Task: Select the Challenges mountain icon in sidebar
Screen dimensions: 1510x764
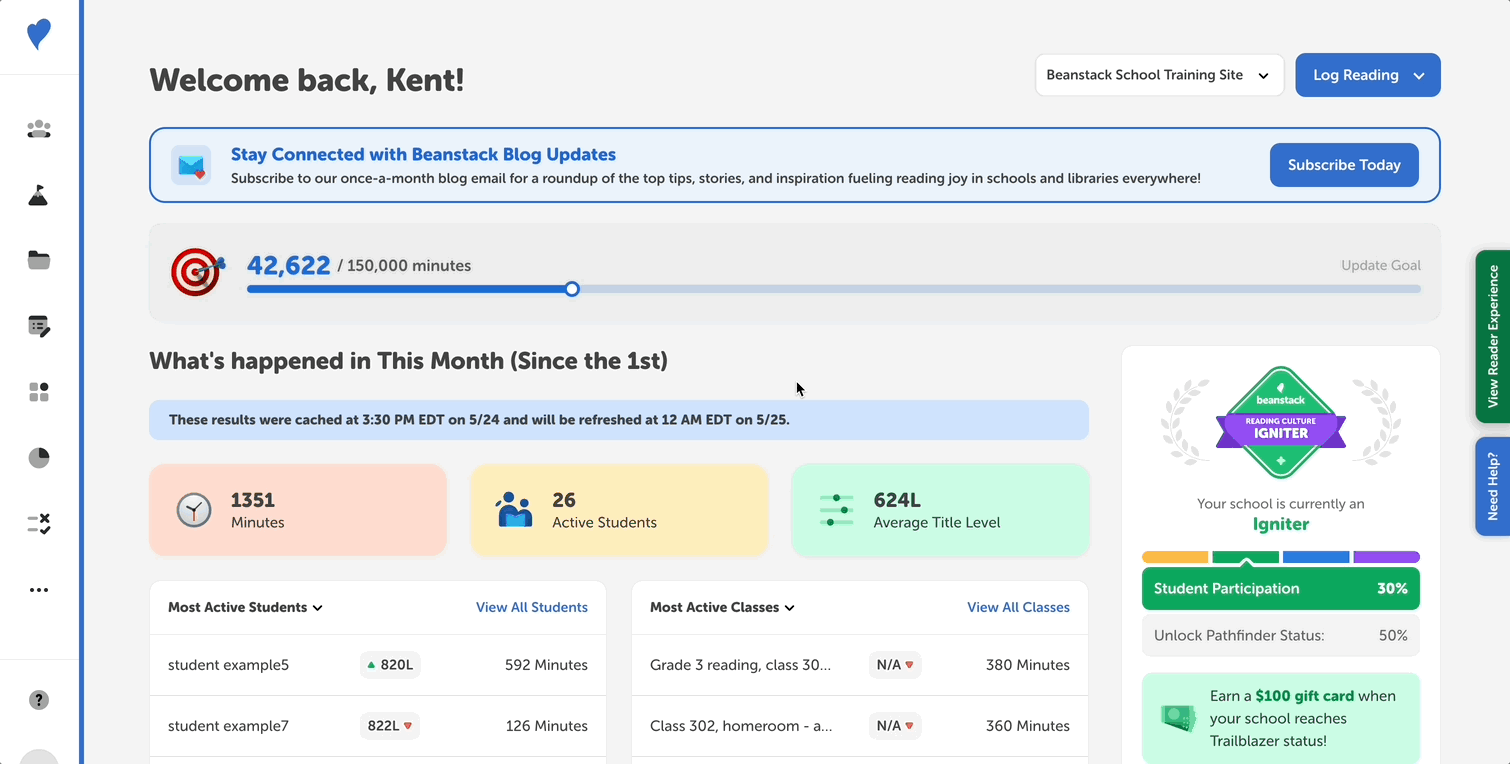Action: [38, 195]
